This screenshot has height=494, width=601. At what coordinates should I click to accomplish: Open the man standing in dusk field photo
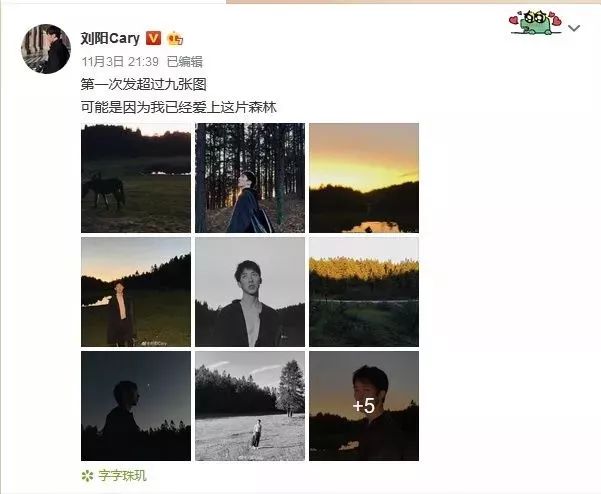(x=136, y=292)
